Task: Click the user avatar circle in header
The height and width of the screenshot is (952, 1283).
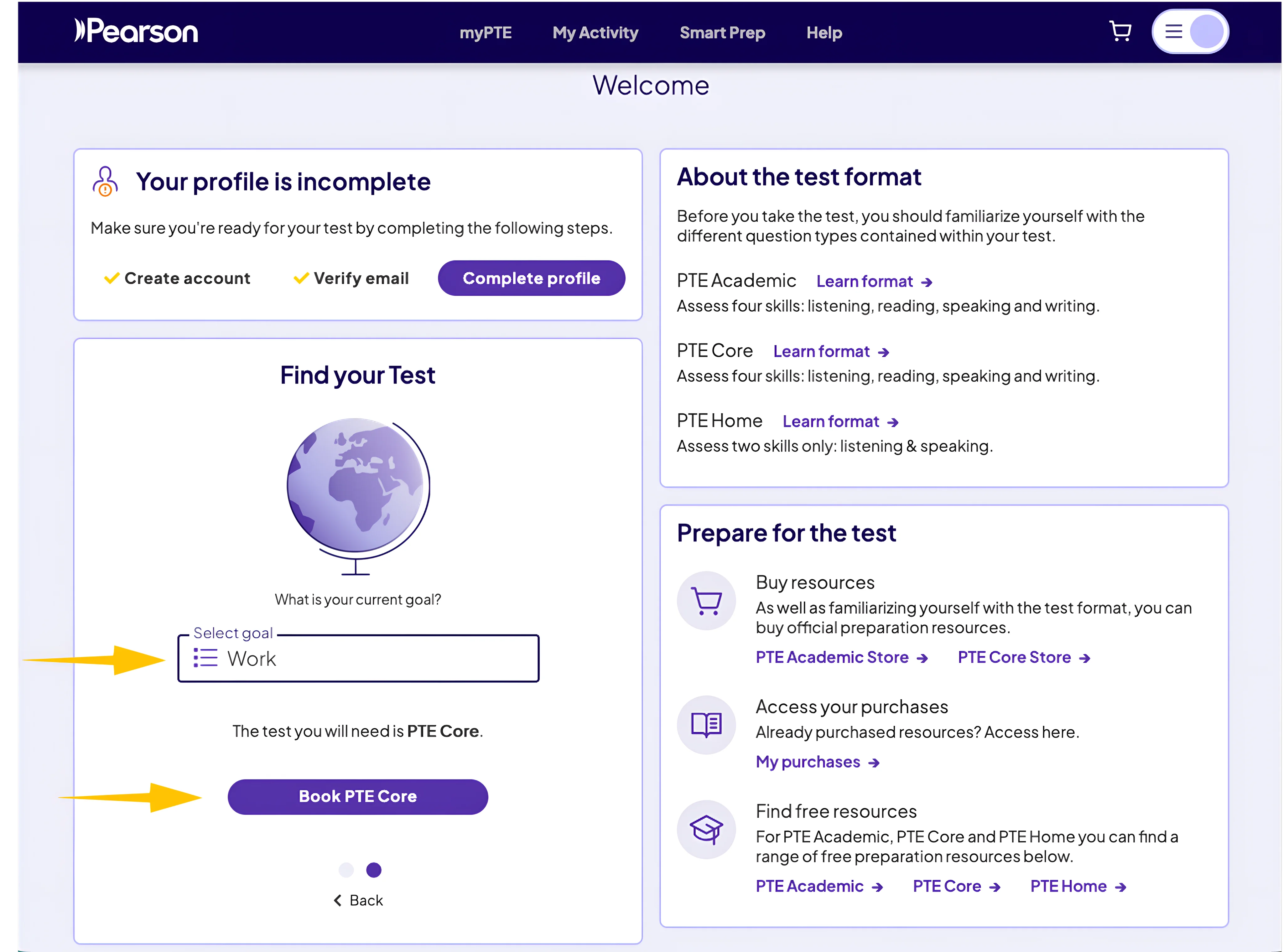Action: point(1206,31)
